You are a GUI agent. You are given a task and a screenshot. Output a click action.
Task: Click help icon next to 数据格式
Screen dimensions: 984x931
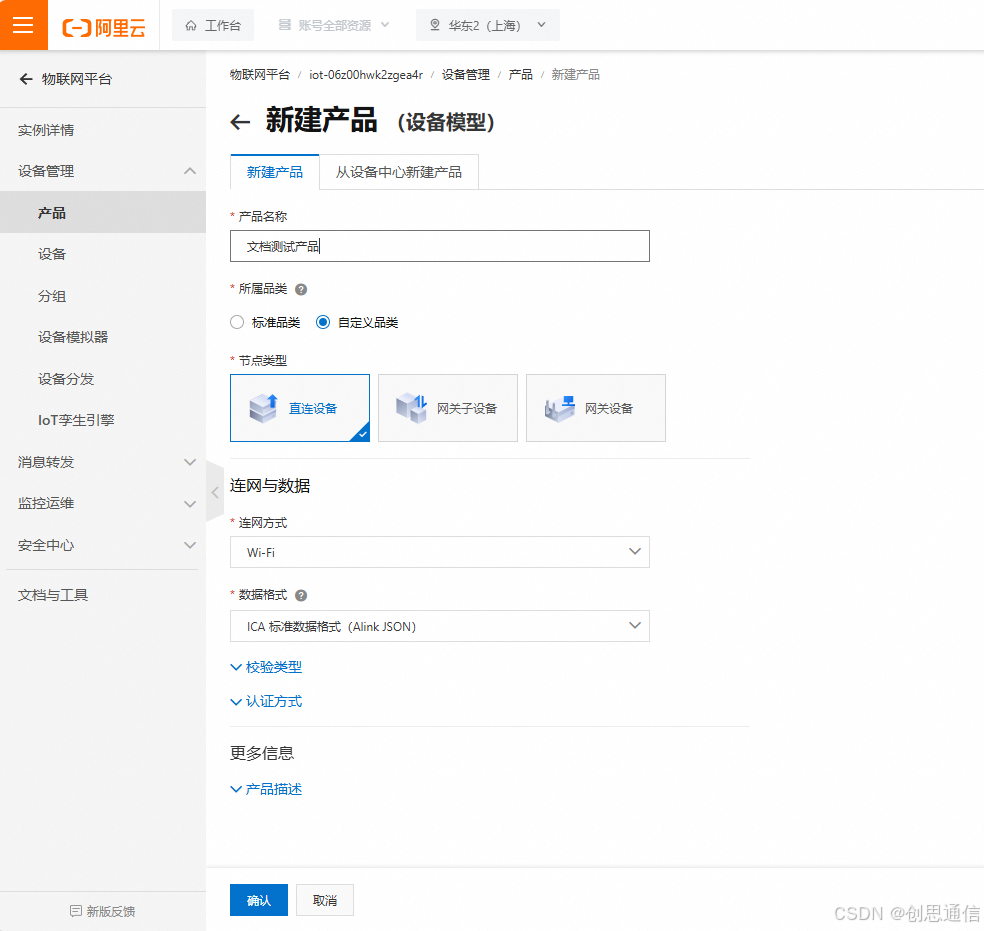tap(301, 595)
